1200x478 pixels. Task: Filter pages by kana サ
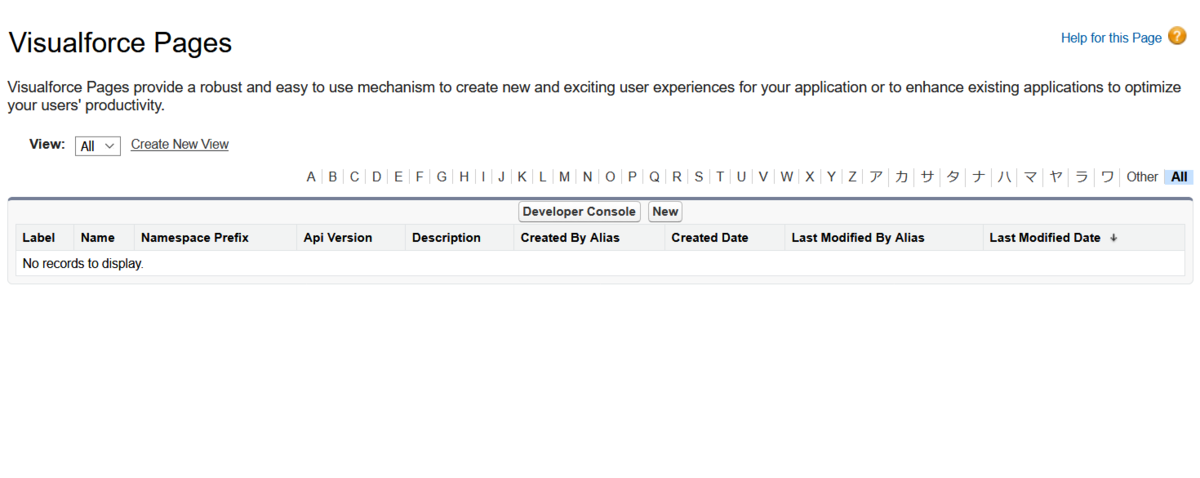(927, 177)
